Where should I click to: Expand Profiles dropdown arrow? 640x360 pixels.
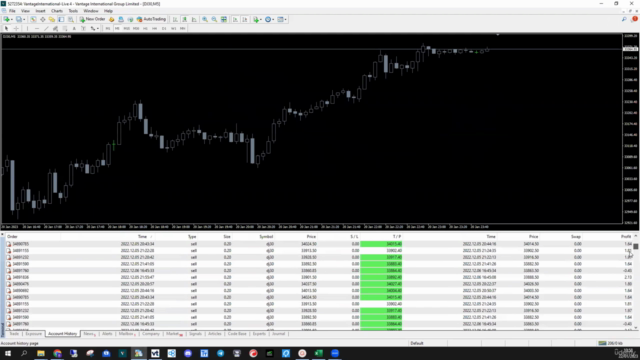coord(24,19)
